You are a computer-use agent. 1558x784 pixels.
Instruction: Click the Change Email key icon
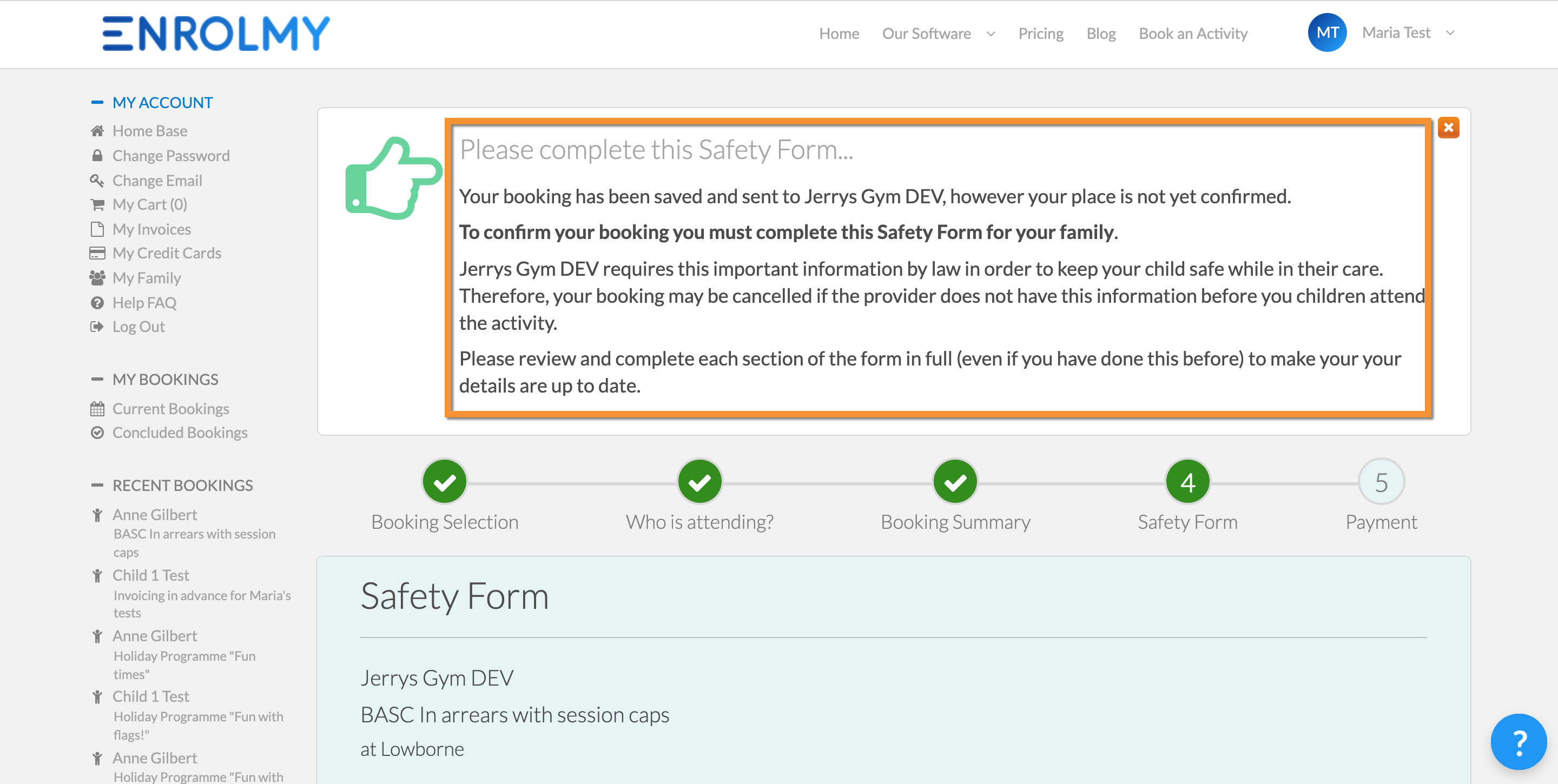97,180
